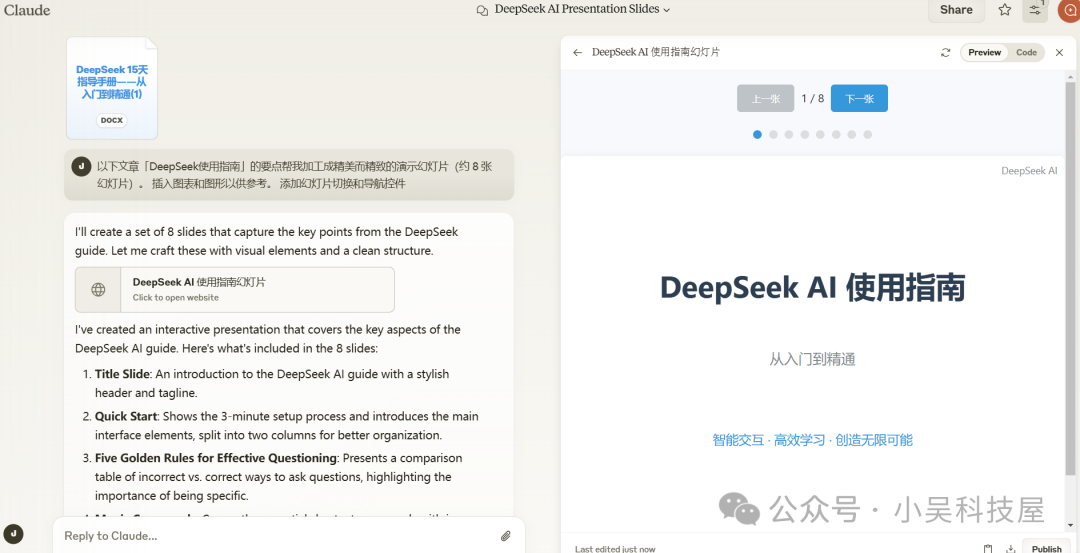Image resolution: width=1080 pixels, height=553 pixels.
Task: Refresh the artifact preview
Action: [x=946, y=52]
